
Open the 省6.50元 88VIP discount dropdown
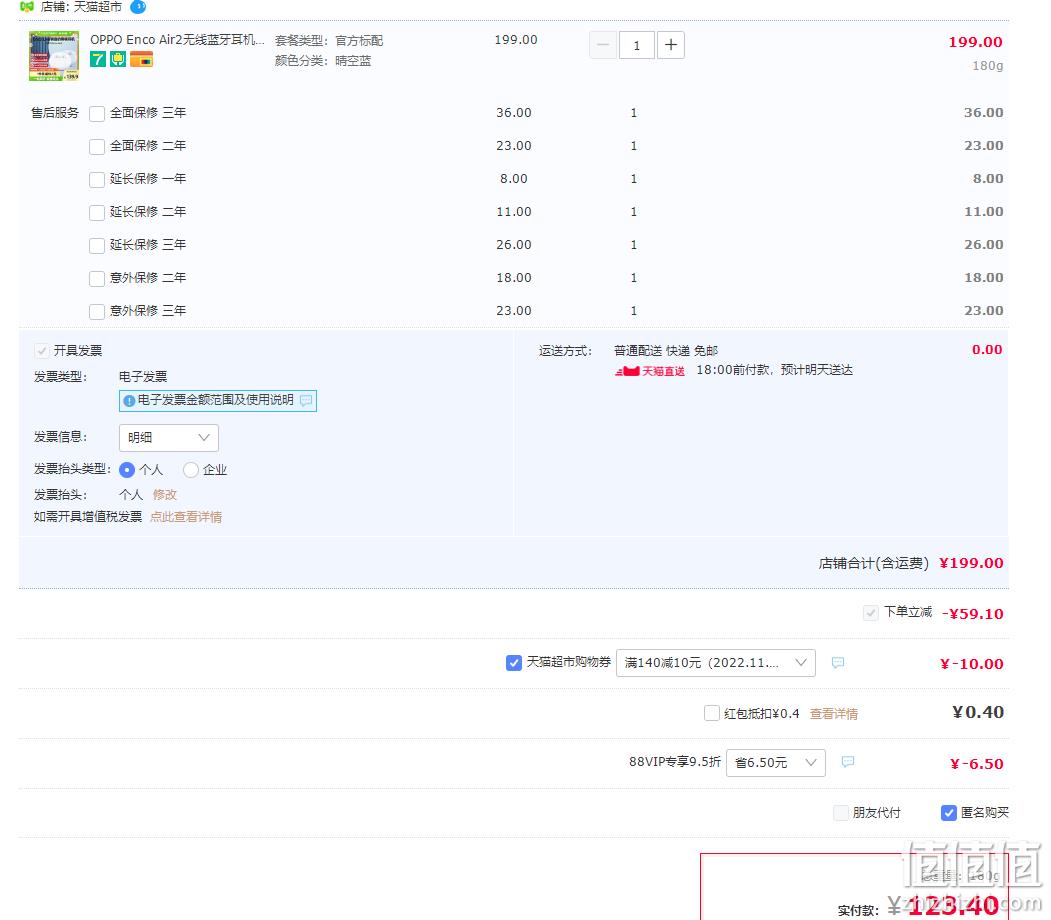tap(776, 763)
